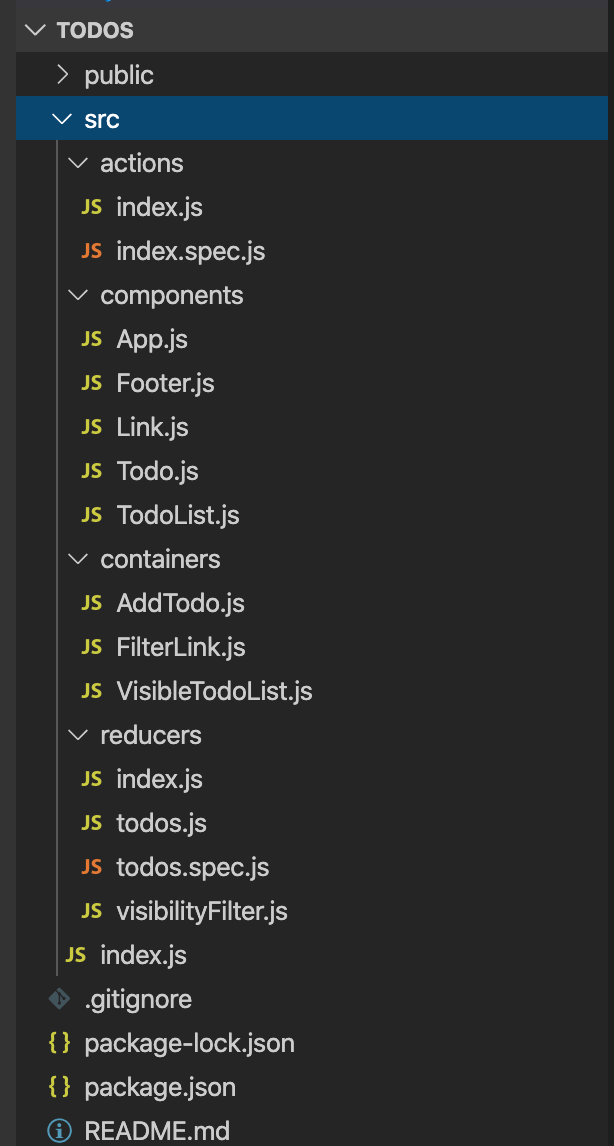Collapse the containers folder

[78, 559]
